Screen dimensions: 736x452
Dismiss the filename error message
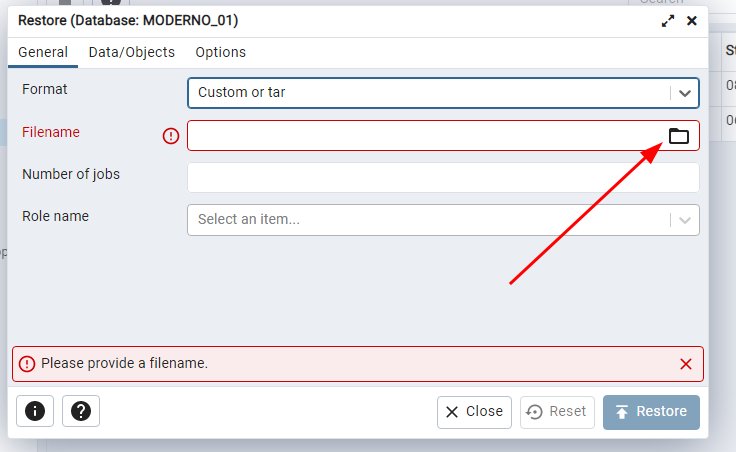pyautogui.click(x=686, y=364)
